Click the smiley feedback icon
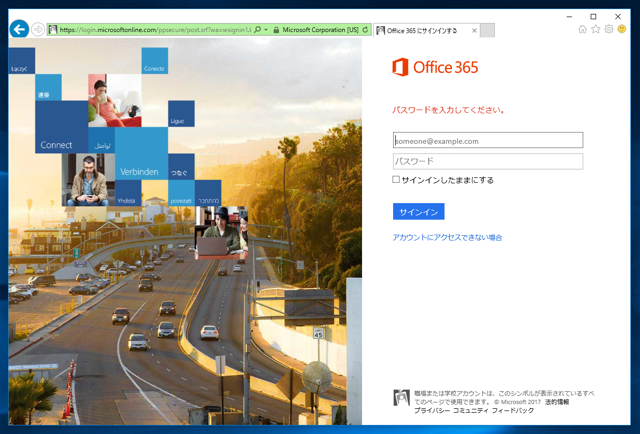Viewport: 640px width, 434px height. point(622,29)
